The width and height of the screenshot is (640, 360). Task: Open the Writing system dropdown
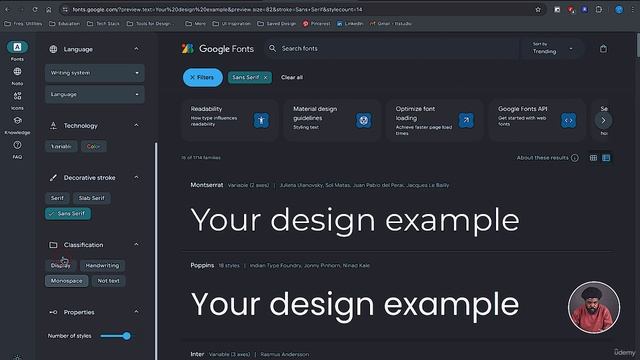pos(95,73)
